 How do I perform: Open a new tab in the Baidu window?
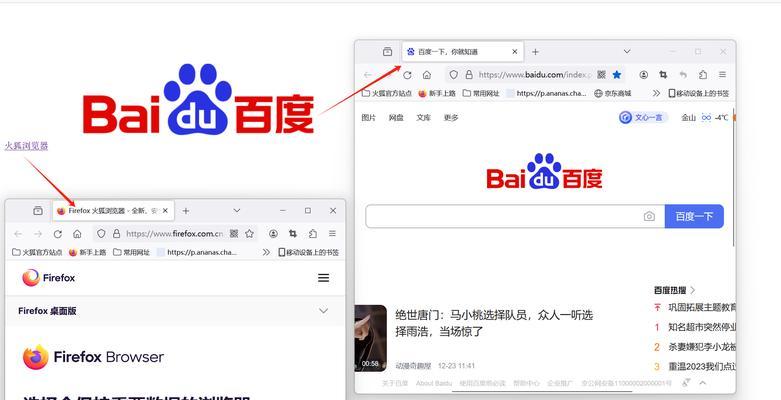[x=535, y=51]
